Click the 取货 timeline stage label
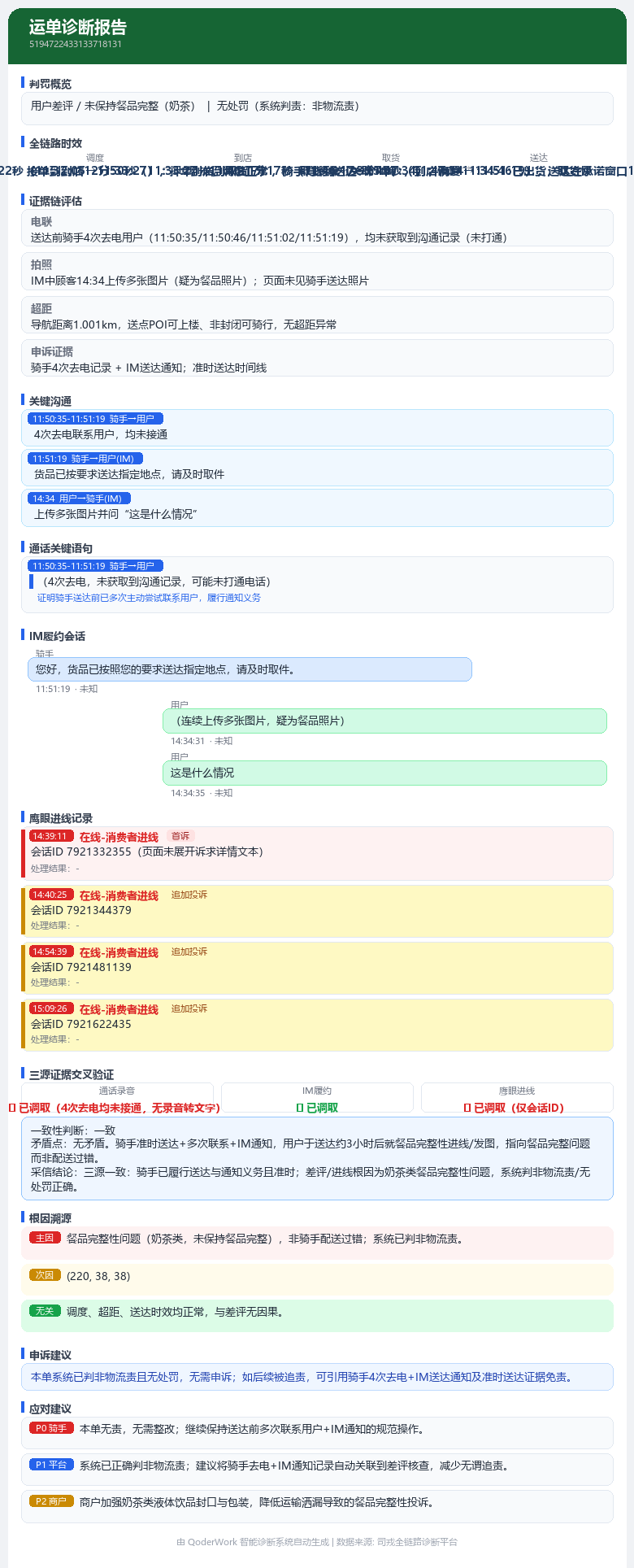 [x=391, y=158]
